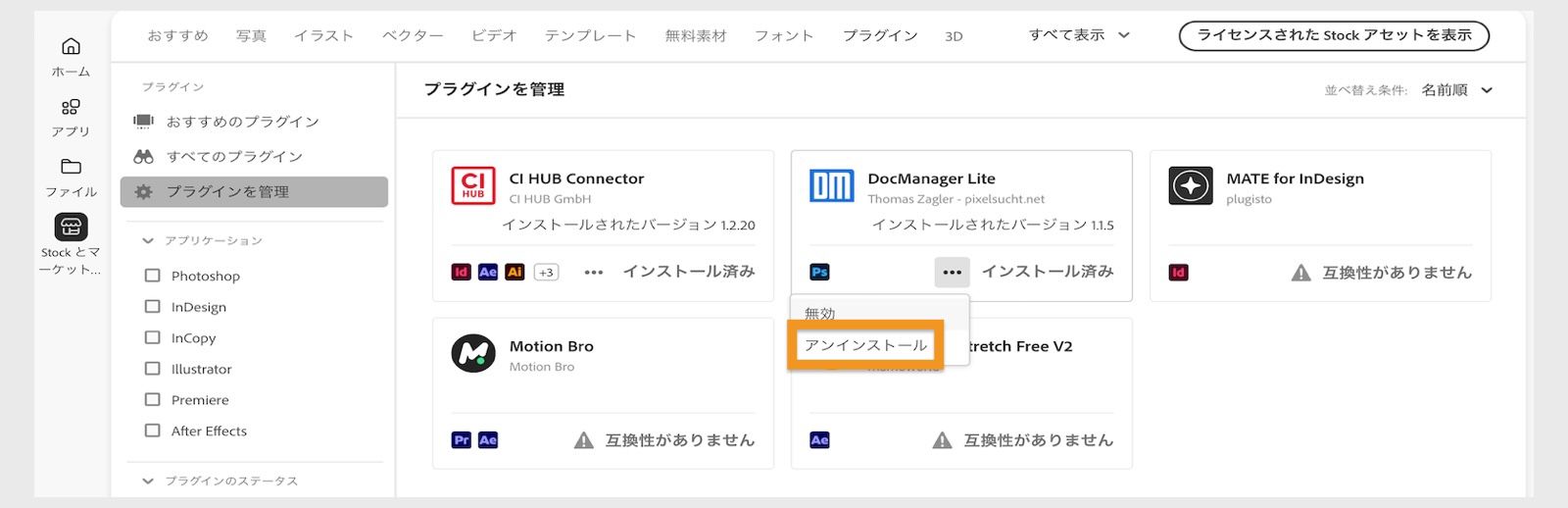Screen dimensions: 1568x508
Task: Select 無効 in the context menu
Action: 820,314
